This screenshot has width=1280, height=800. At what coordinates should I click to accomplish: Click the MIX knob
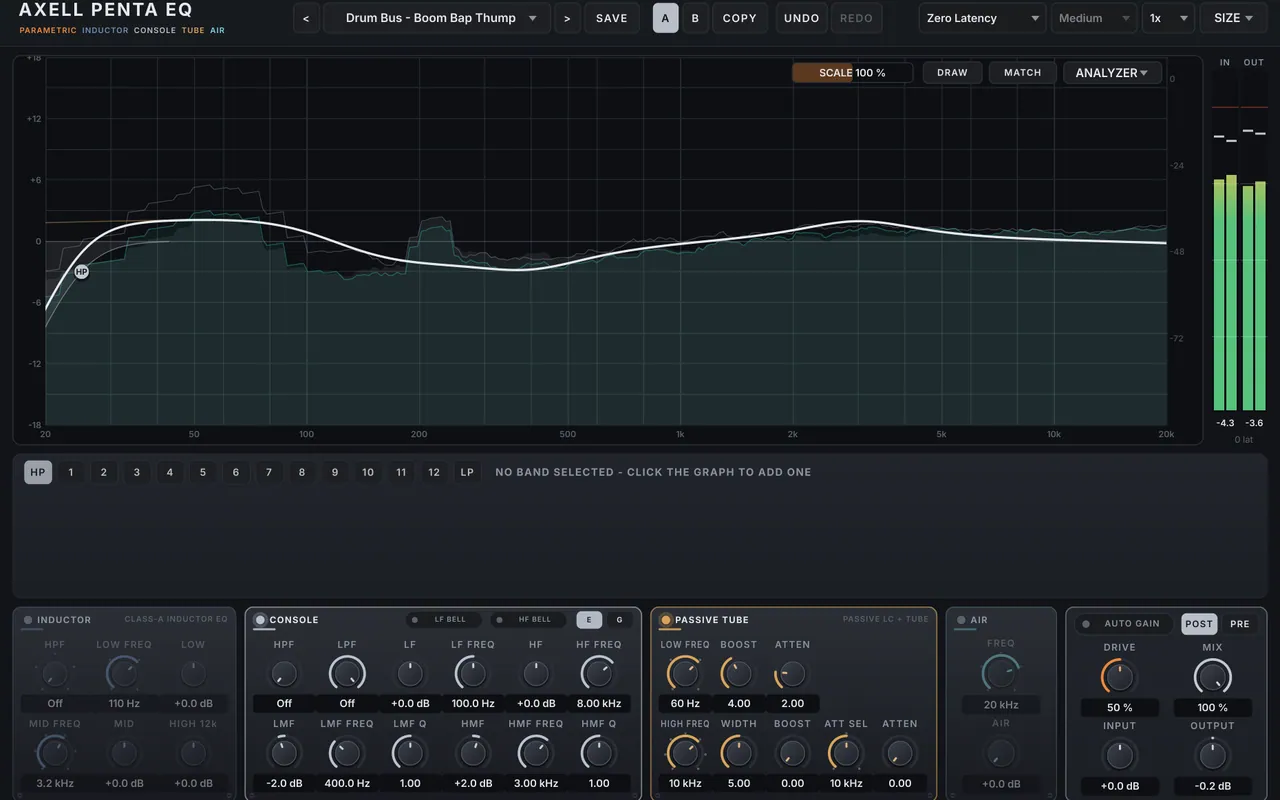click(1213, 677)
